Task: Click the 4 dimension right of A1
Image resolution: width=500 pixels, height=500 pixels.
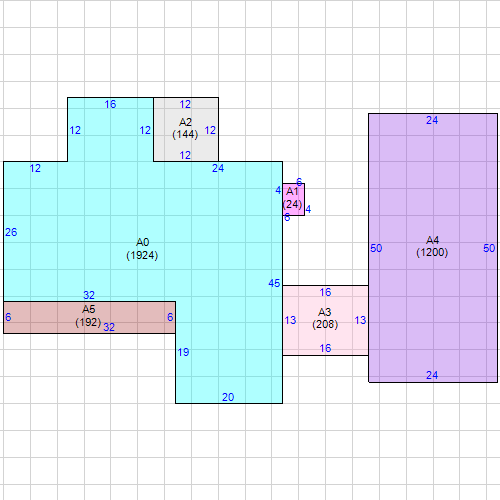Action: point(308,209)
